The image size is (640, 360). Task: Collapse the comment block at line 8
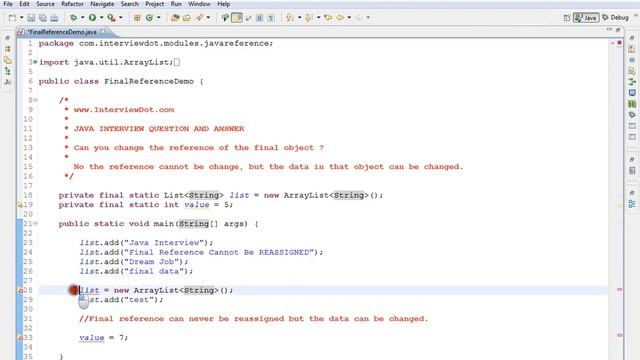tap(36, 100)
